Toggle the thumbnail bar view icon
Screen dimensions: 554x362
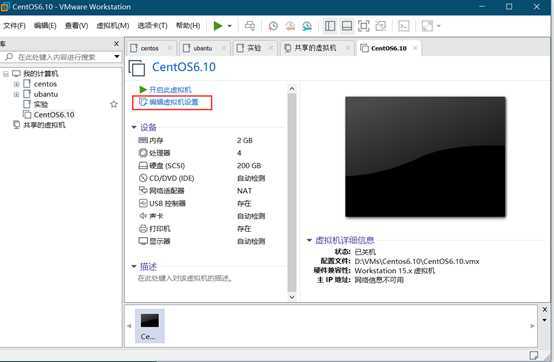(x=347, y=26)
